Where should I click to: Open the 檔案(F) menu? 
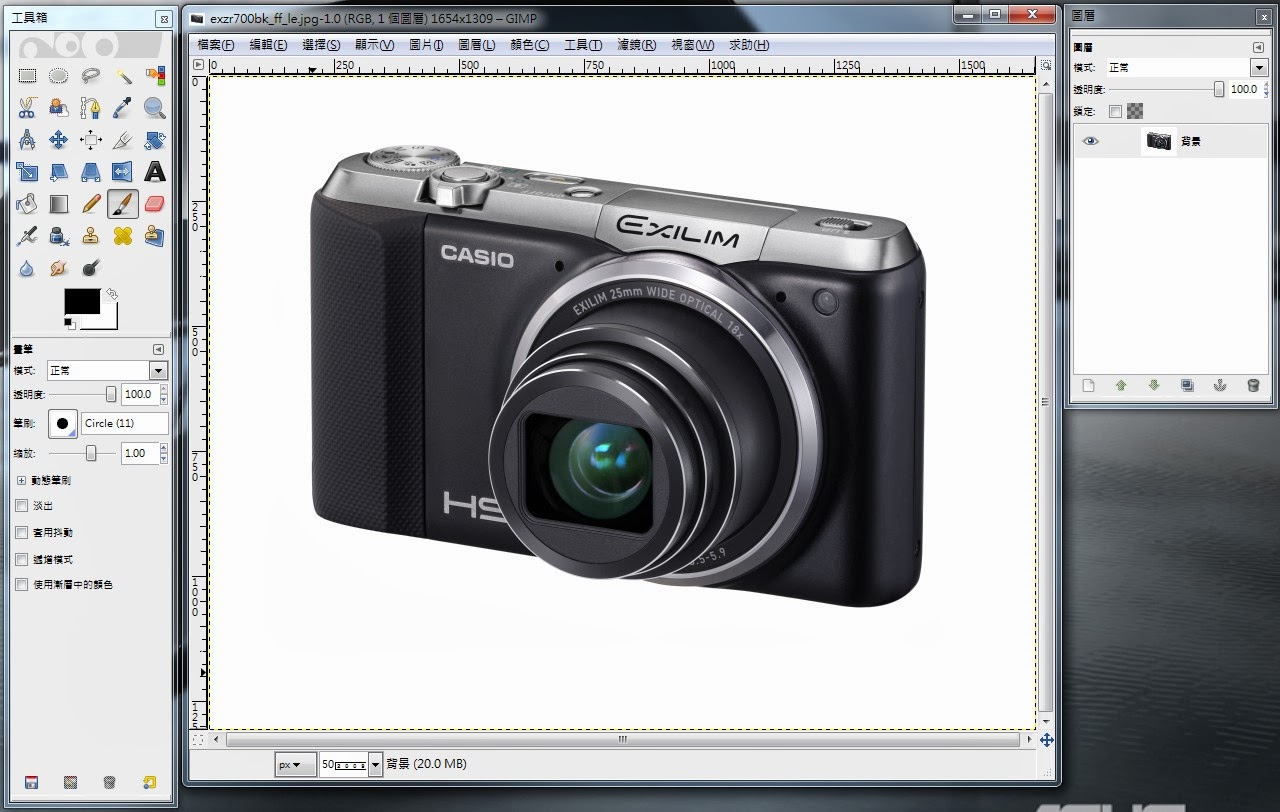[216, 45]
